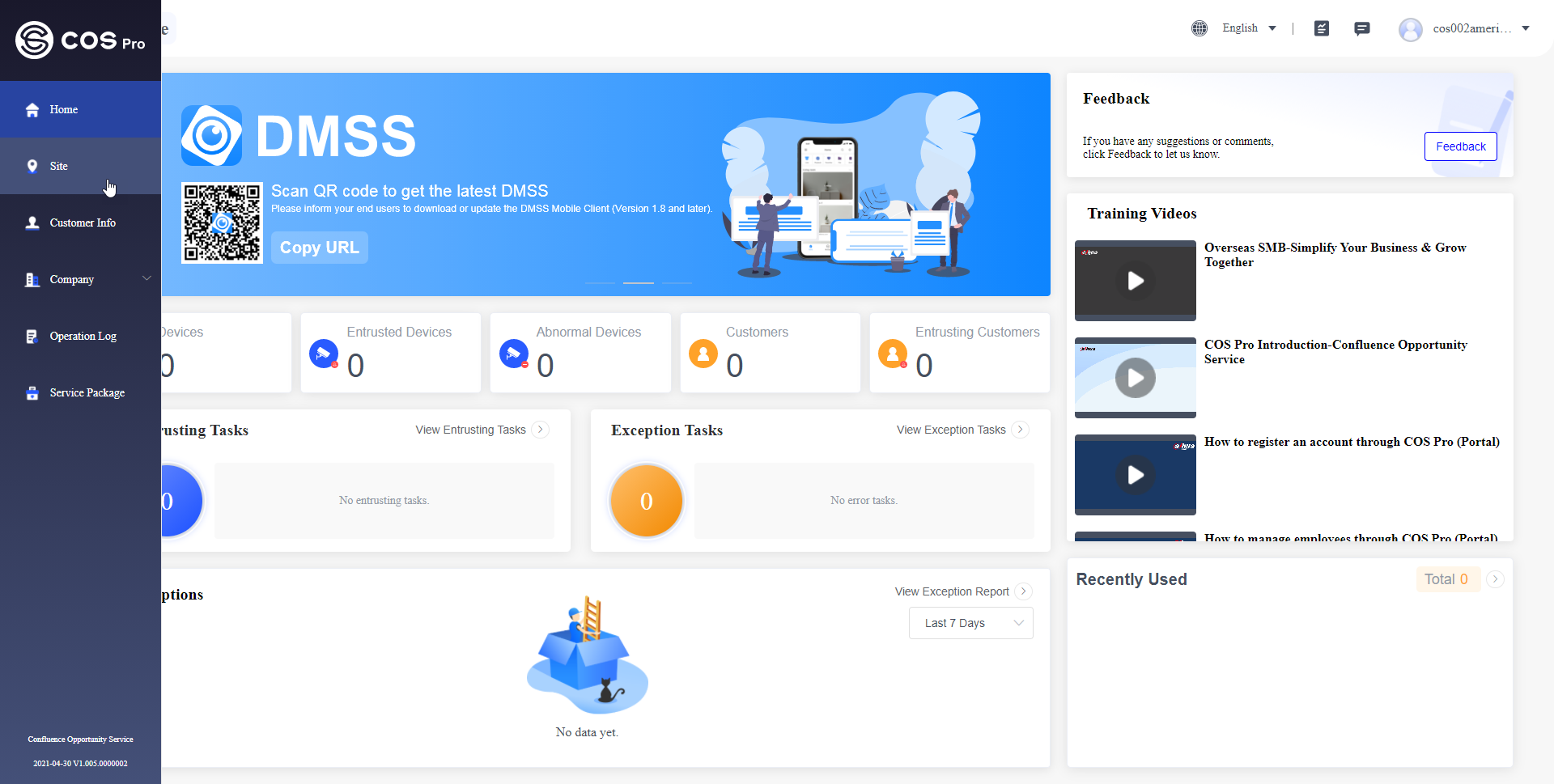
Task: Click the Abnormal Devices count
Action: pyautogui.click(x=546, y=366)
